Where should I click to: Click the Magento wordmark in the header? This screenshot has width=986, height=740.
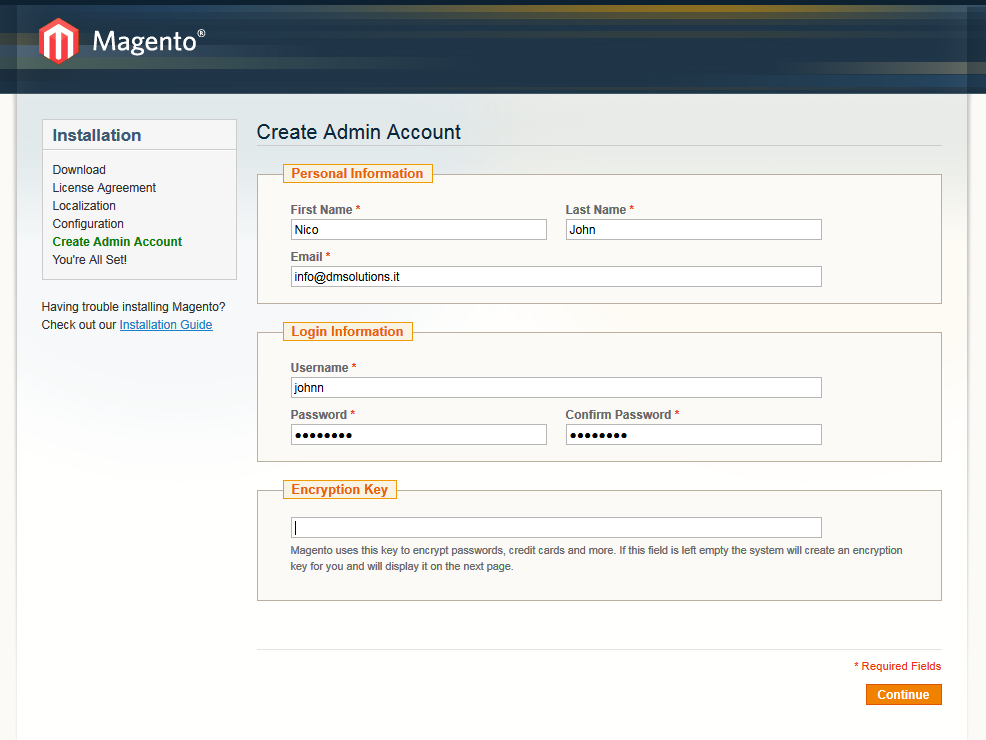[148, 41]
